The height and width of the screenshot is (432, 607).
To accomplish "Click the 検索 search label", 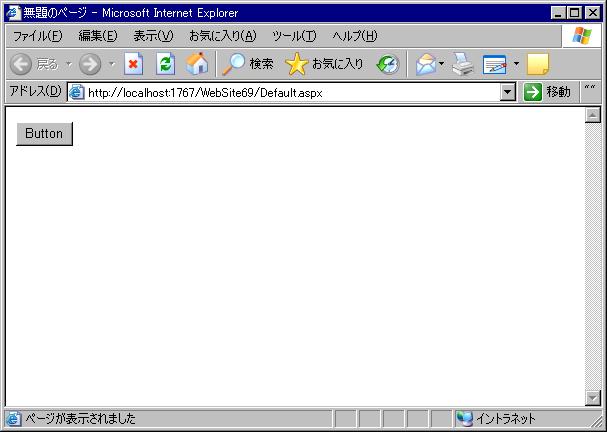I will [262, 64].
